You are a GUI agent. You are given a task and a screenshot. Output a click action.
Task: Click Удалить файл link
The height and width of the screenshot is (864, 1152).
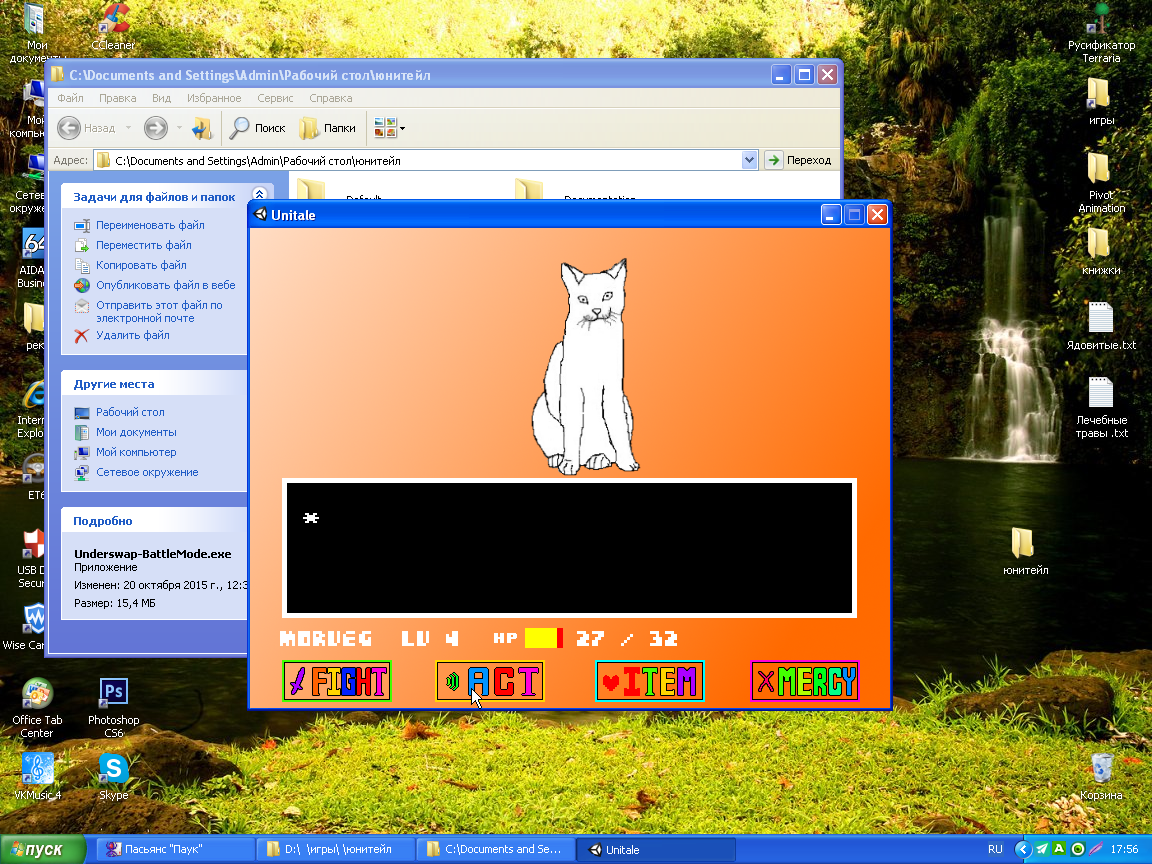132,335
